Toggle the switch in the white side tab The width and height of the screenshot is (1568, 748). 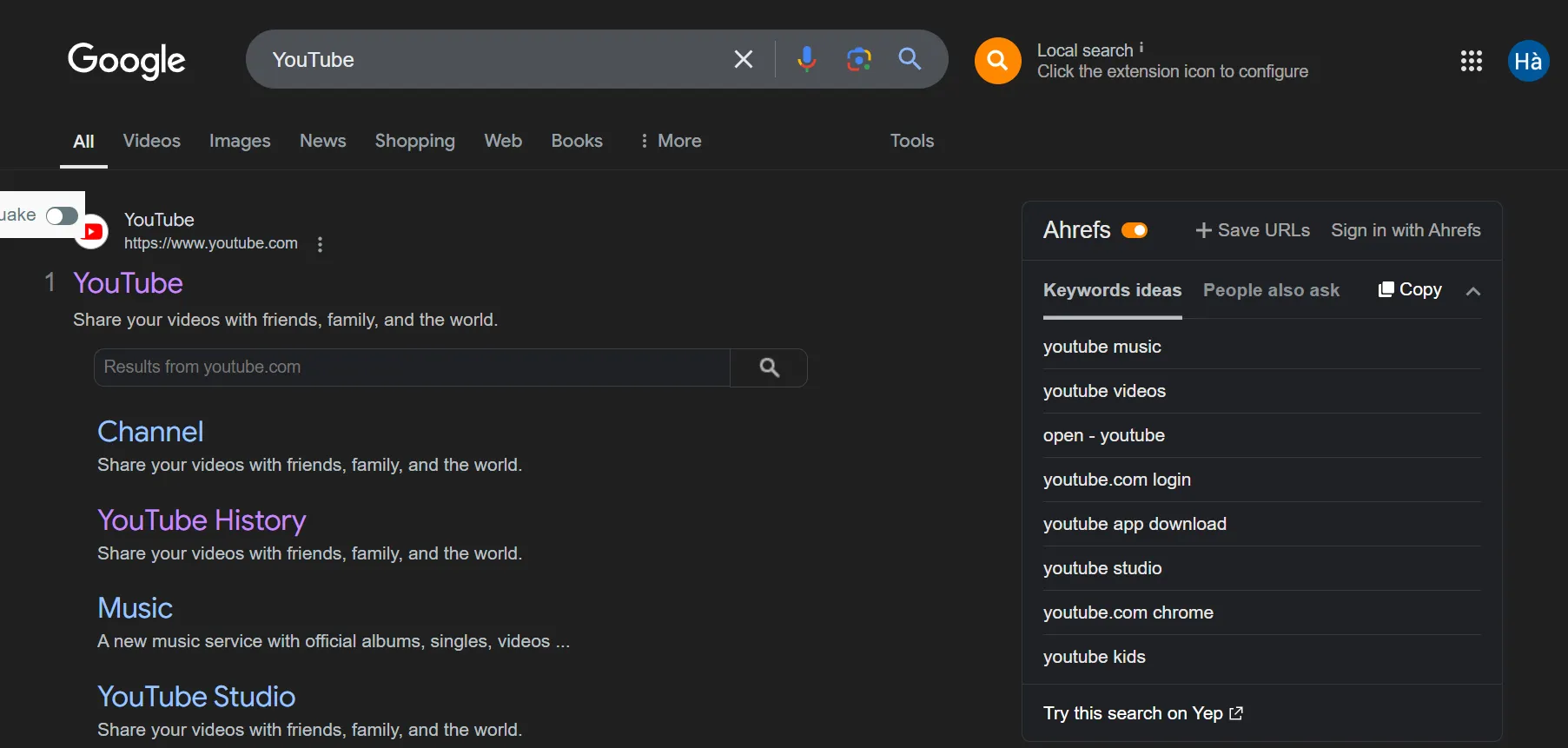tap(62, 215)
